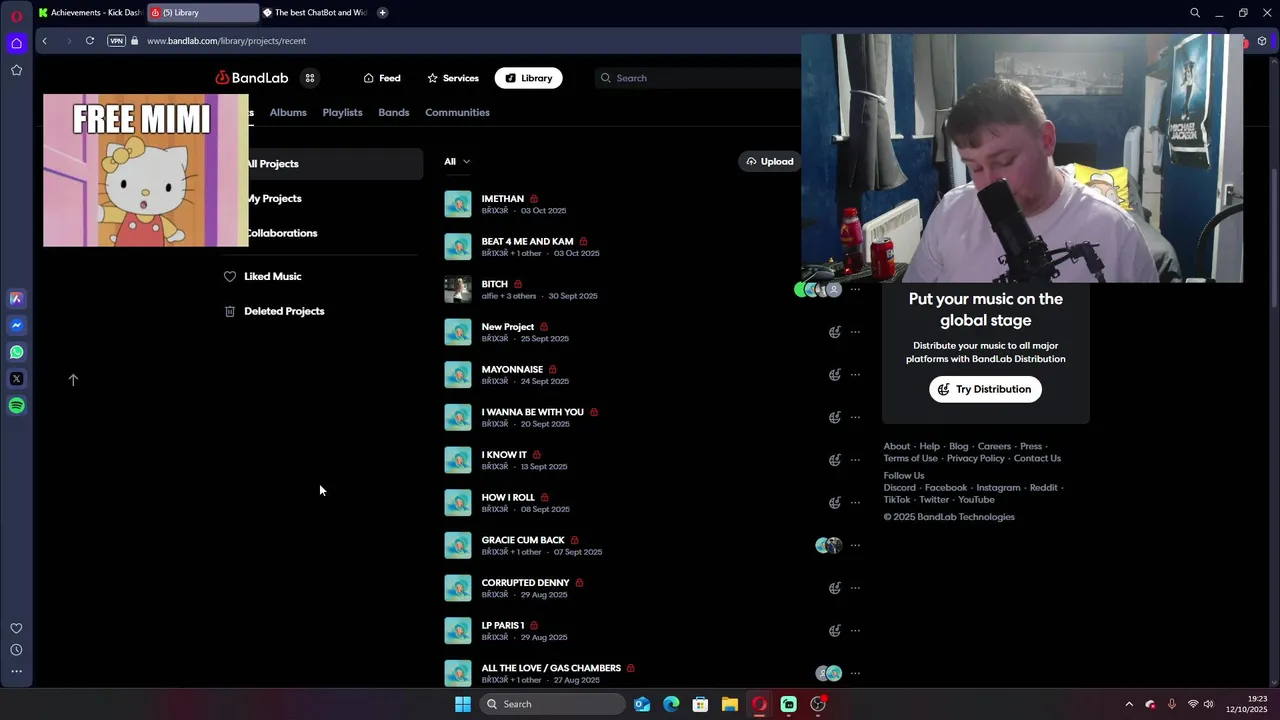Open a new browser tab with plus

pyautogui.click(x=382, y=13)
